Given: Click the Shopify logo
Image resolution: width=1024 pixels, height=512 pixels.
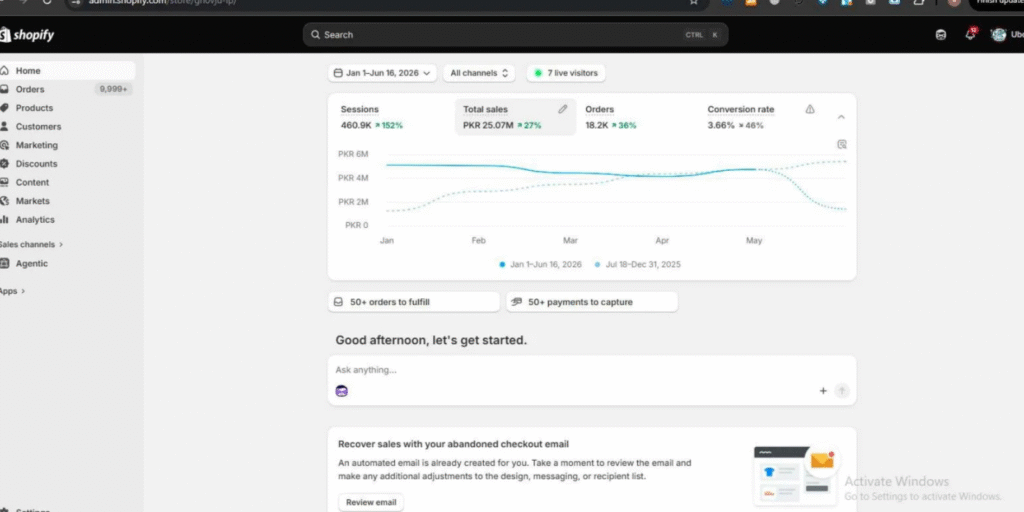Looking at the screenshot, I should pos(27,35).
